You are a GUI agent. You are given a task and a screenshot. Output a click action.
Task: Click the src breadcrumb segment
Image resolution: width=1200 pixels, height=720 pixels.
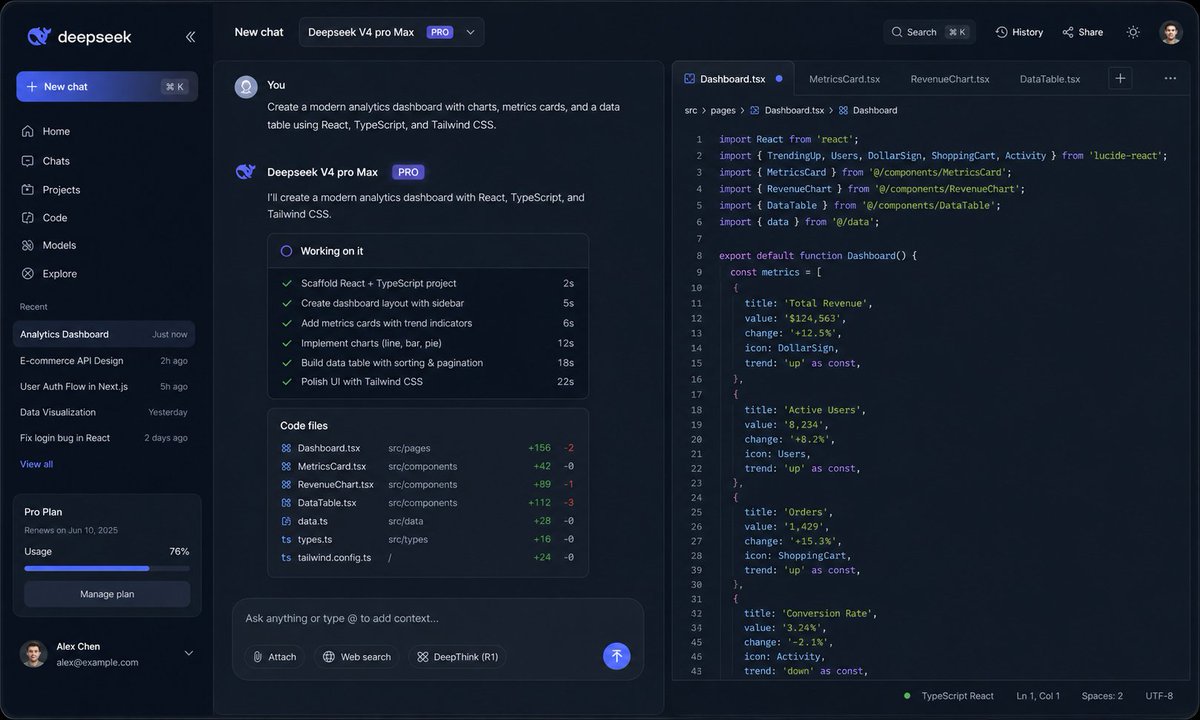(691, 110)
